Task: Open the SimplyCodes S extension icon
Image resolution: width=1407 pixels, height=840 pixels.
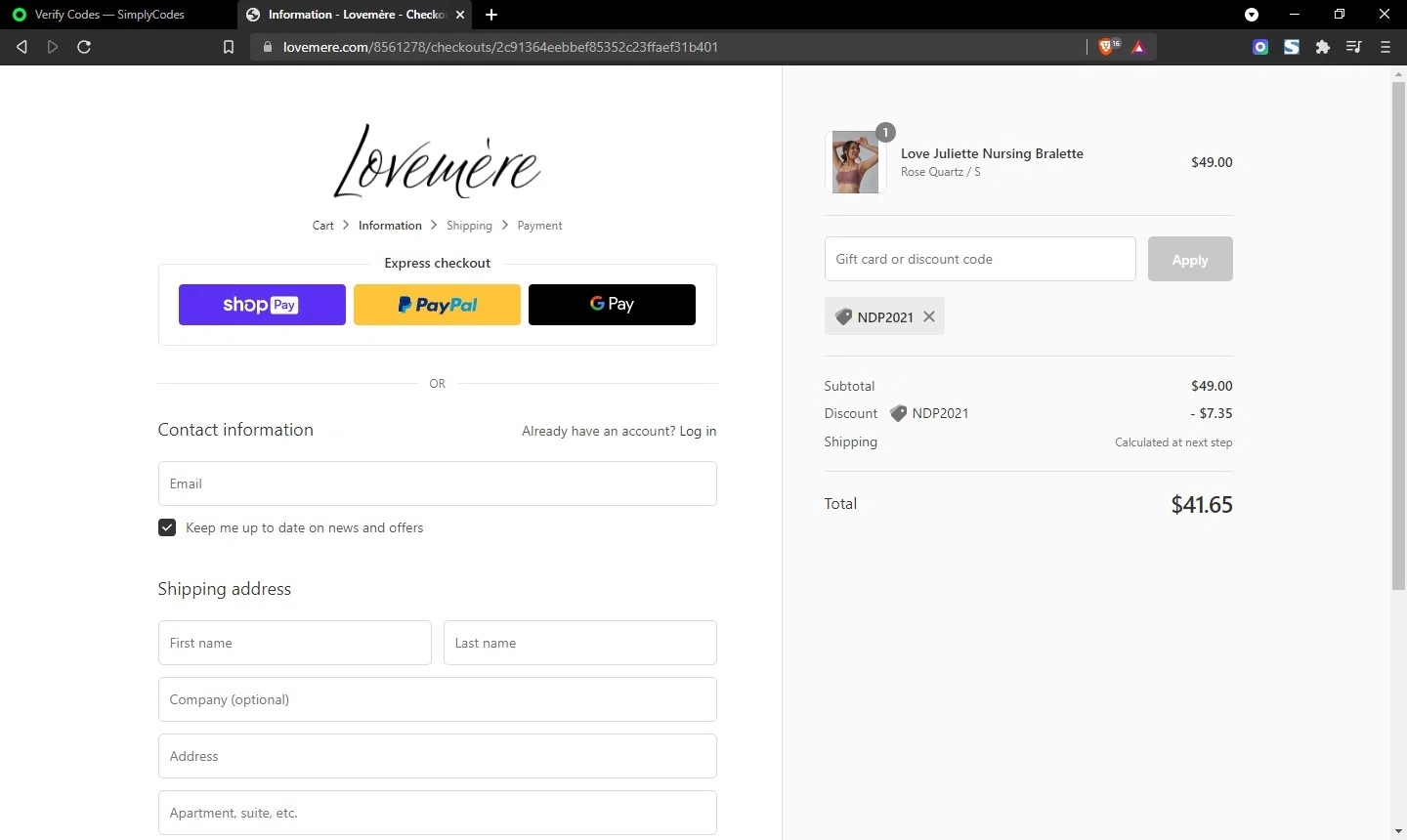Action: pos(1292,47)
